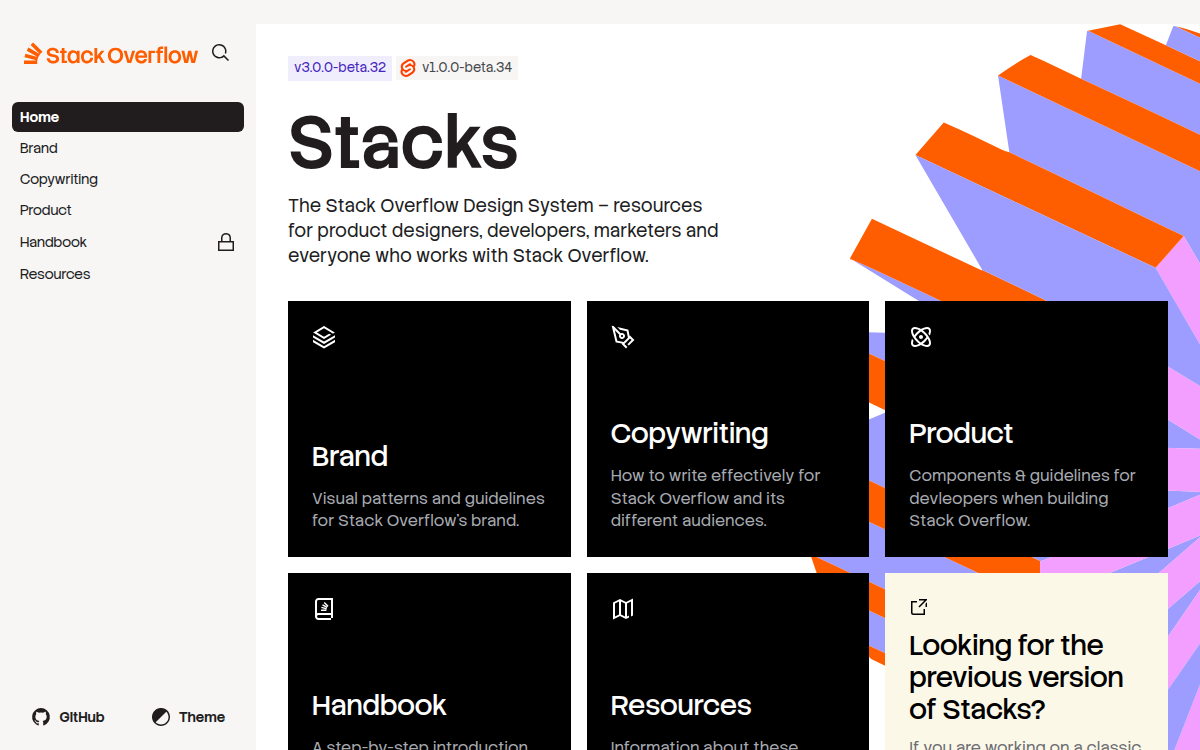
Task: Open Copywriting in the sidebar
Action: point(128,179)
